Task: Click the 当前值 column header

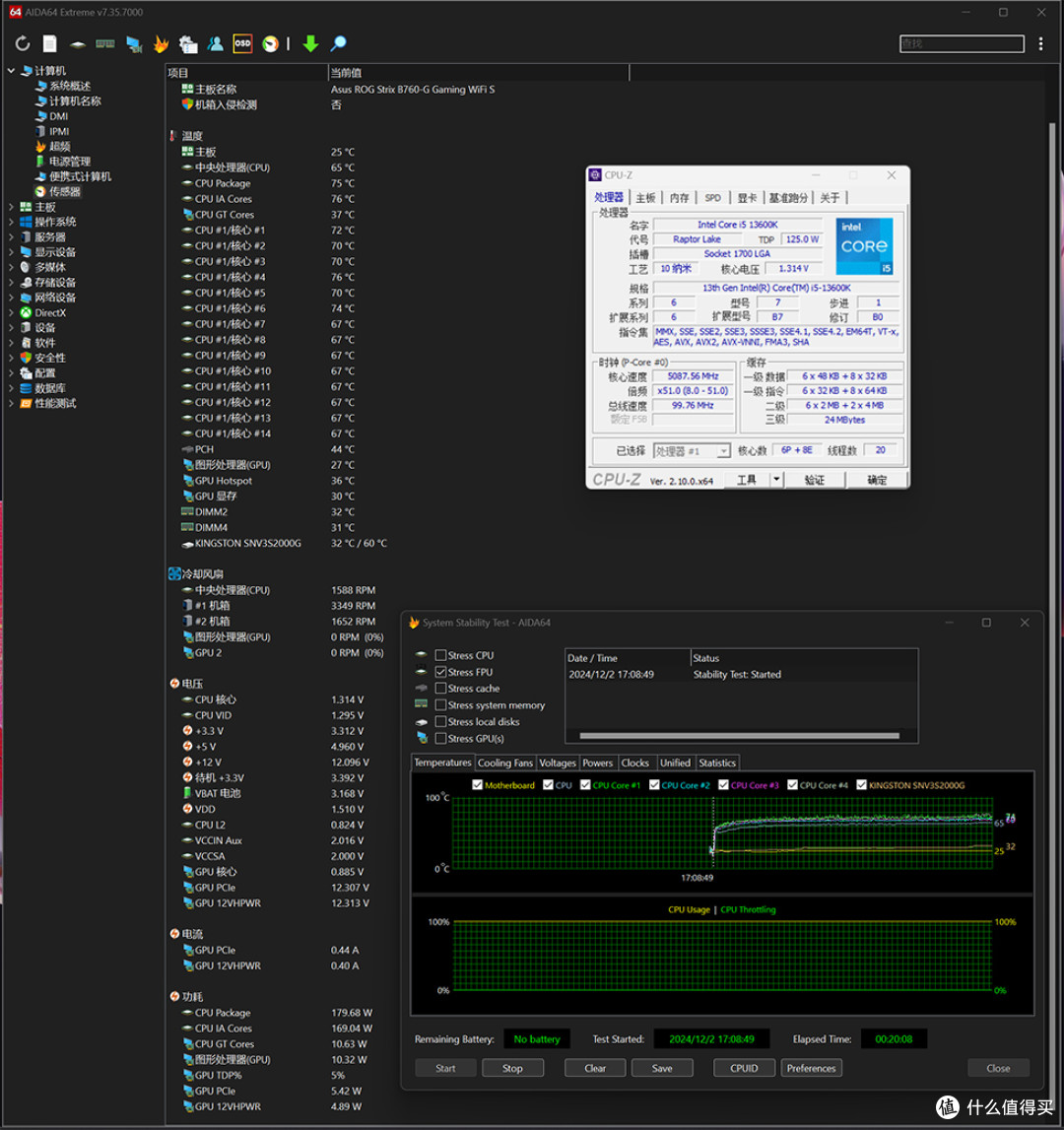Action: tap(479, 73)
